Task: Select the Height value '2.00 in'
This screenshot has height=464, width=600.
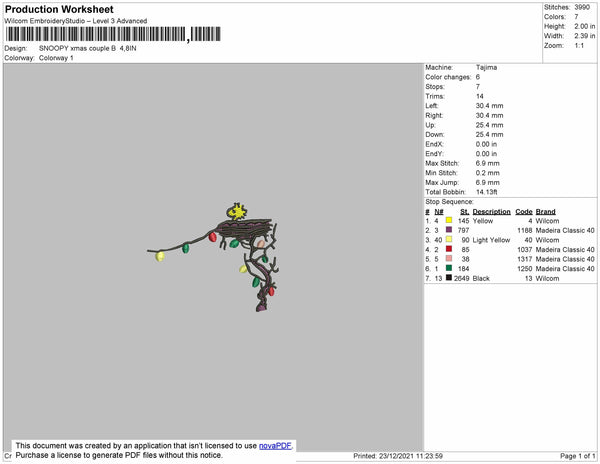Action: [x=585, y=26]
